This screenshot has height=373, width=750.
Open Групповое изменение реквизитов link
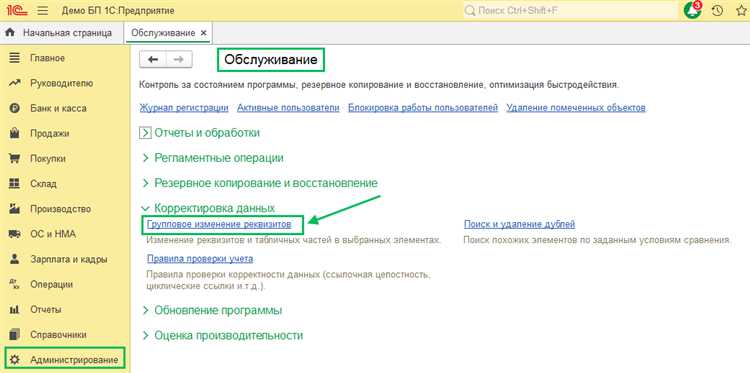point(219,224)
